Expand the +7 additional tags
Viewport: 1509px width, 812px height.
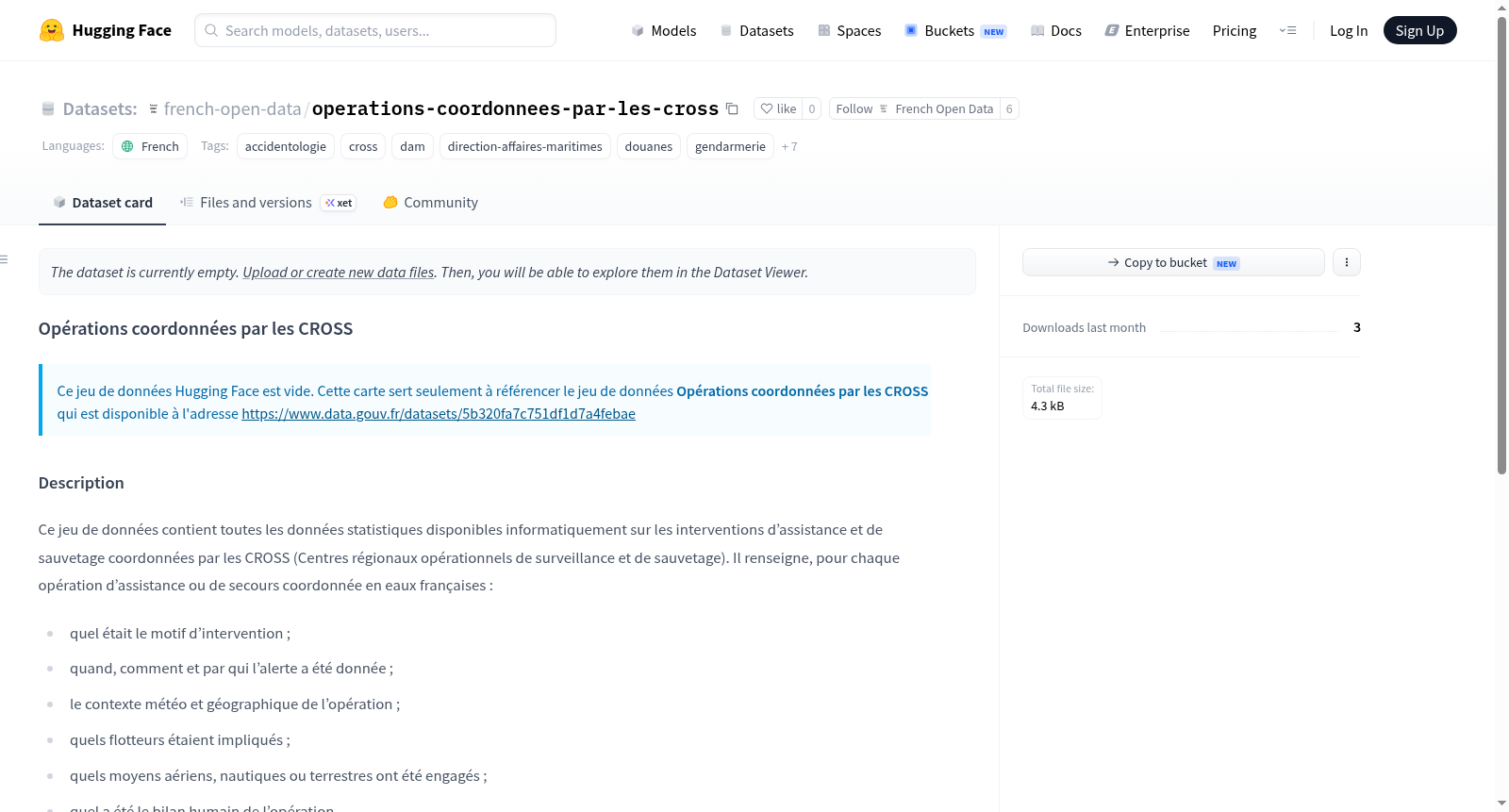point(789,146)
